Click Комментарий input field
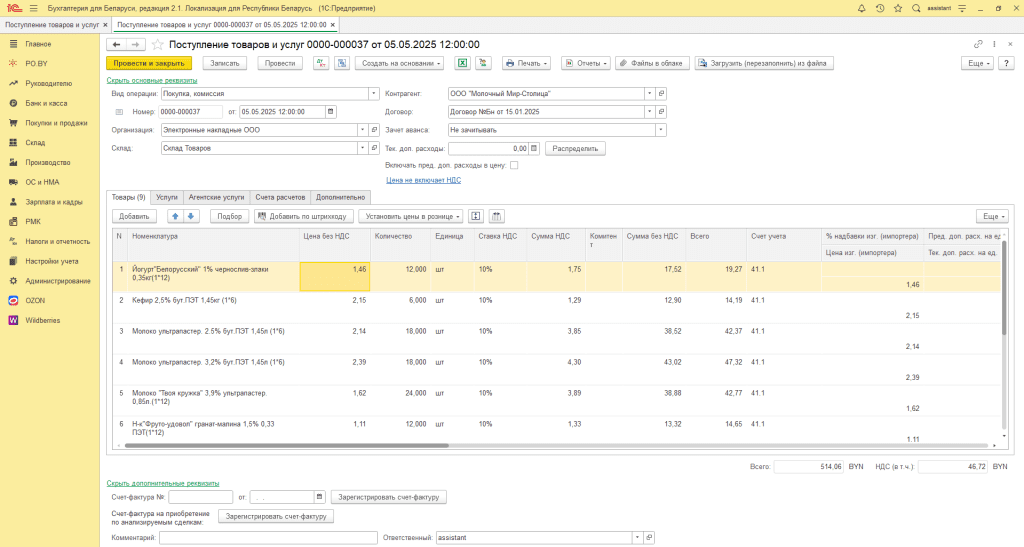 268,537
